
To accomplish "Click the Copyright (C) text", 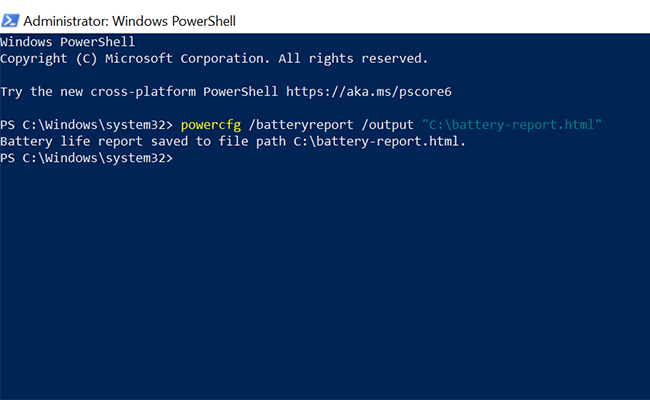I will [x=49, y=58].
